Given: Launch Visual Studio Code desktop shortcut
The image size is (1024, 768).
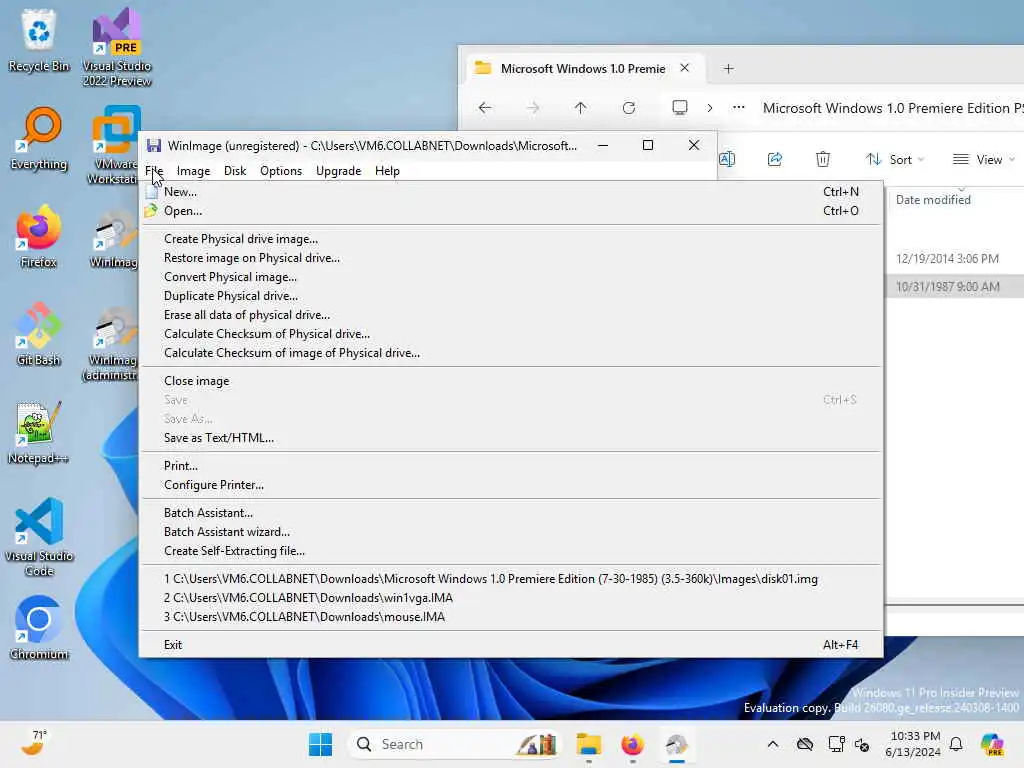Looking at the screenshot, I should [39, 537].
